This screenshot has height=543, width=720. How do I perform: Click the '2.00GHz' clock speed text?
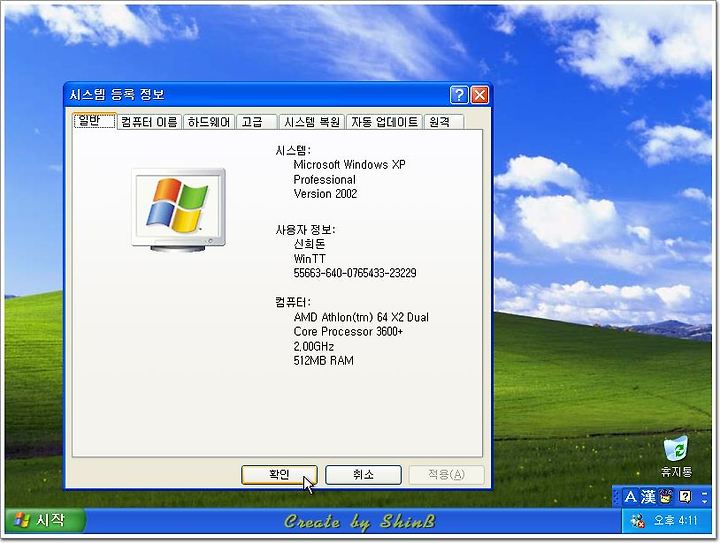[314, 346]
